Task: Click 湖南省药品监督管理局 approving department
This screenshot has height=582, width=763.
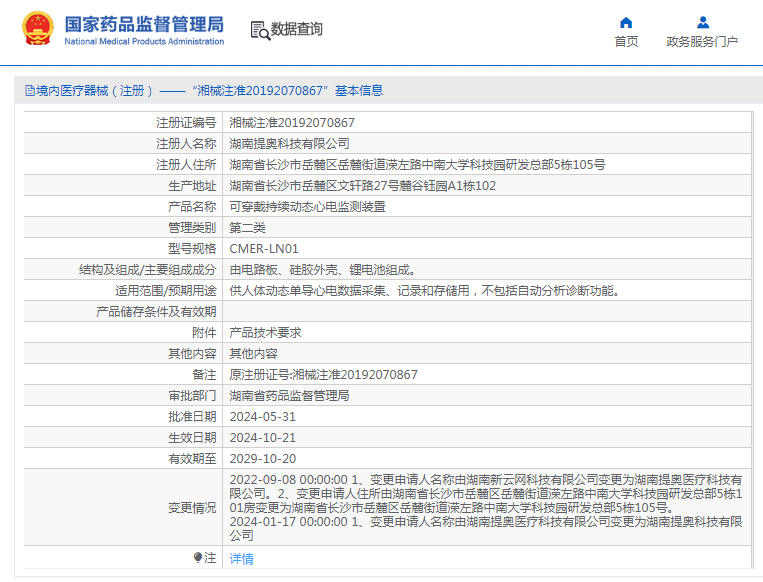Action: tap(290, 395)
